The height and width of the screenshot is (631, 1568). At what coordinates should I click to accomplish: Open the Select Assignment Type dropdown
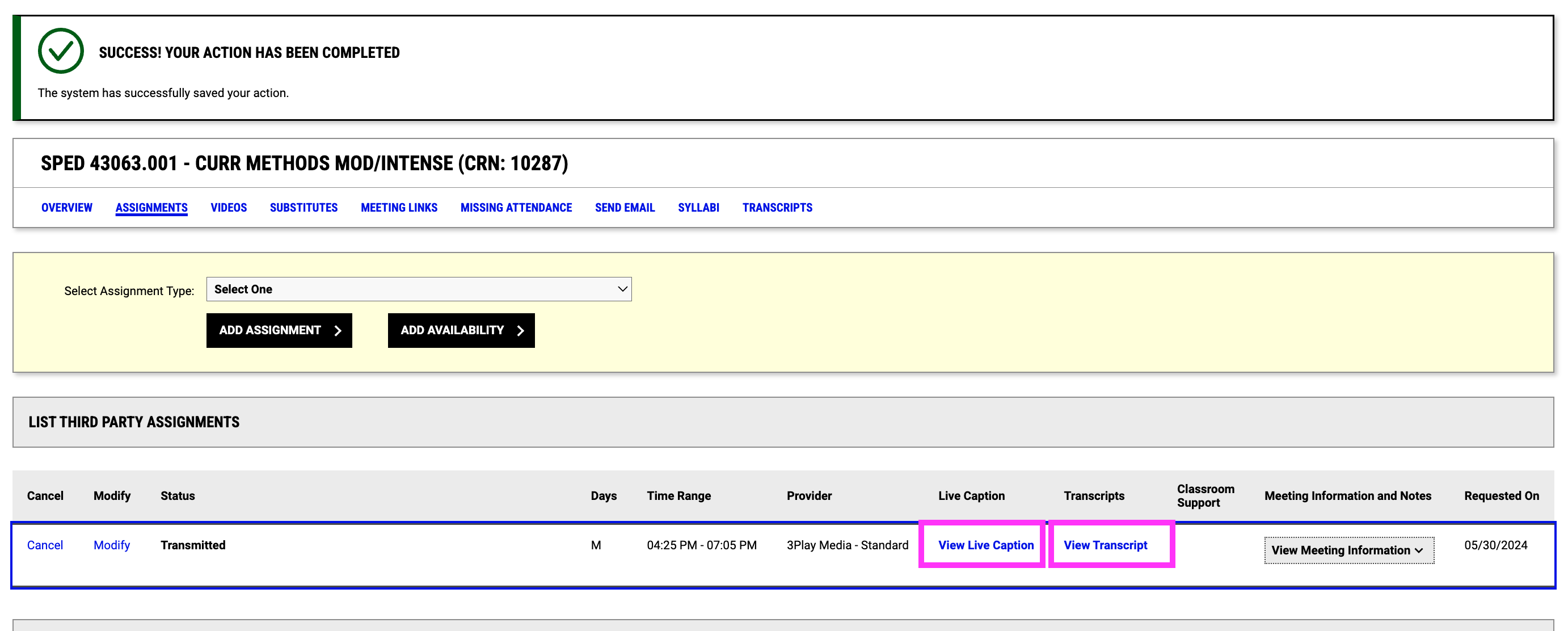419,289
